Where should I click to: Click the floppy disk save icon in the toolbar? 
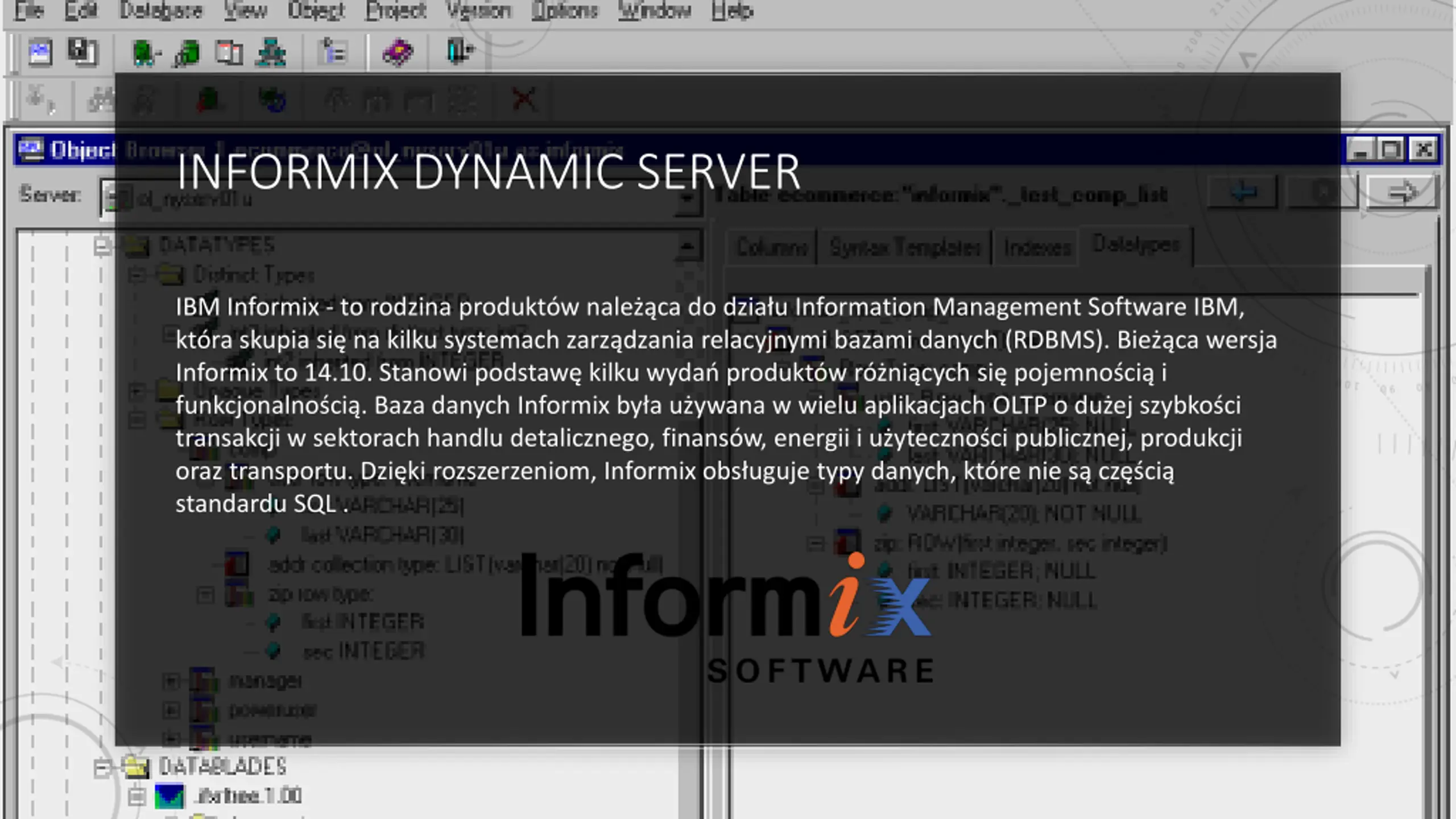[82, 52]
